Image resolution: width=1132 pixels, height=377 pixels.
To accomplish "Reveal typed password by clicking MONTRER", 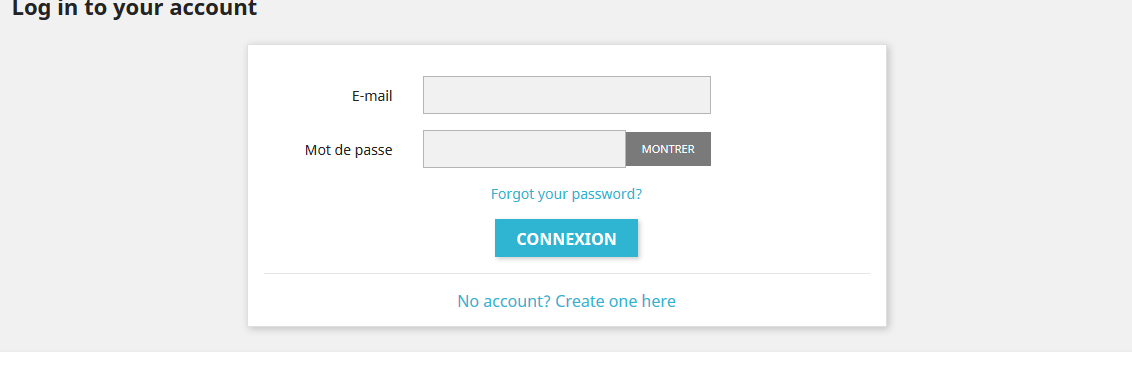I will click(668, 149).
